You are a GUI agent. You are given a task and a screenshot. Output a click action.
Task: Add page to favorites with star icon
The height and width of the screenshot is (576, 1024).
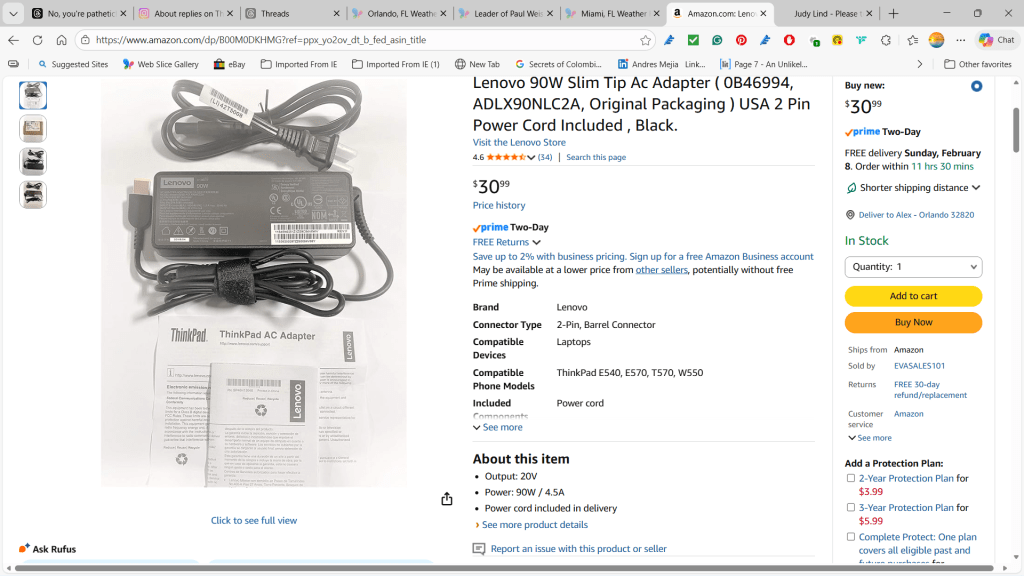[645, 40]
